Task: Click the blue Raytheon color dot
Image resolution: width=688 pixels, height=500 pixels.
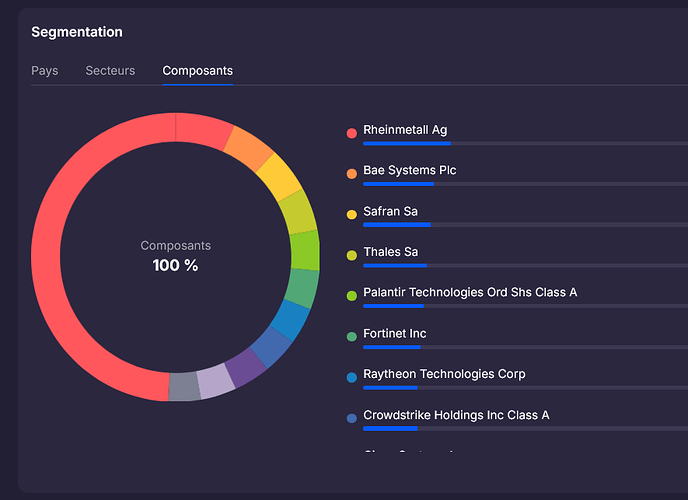Action: pos(351,377)
